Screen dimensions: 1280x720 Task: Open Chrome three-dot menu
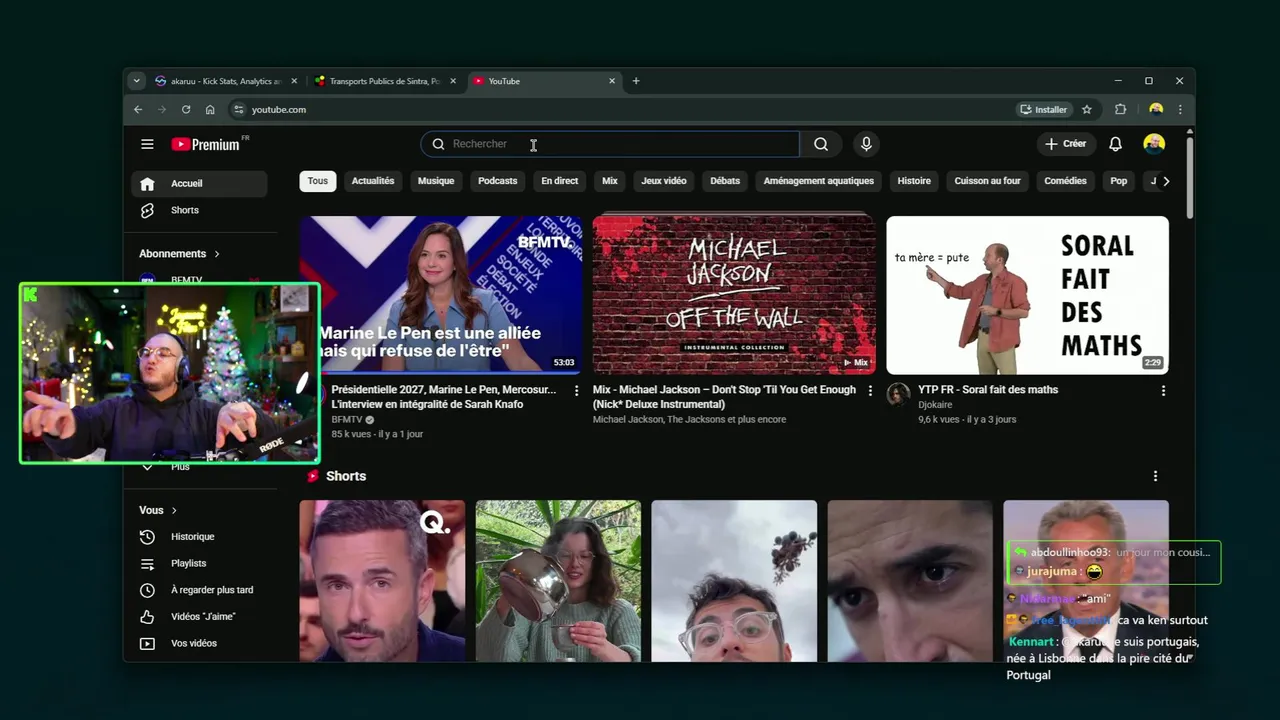tap(1180, 109)
